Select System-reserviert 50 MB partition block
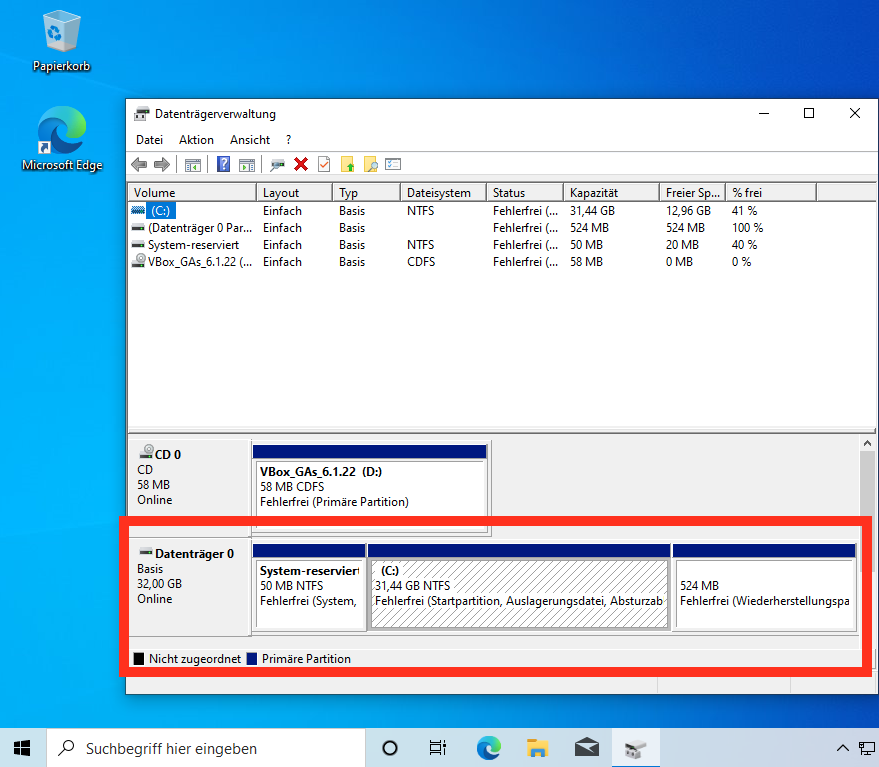The height and width of the screenshot is (767, 879). (309, 586)
